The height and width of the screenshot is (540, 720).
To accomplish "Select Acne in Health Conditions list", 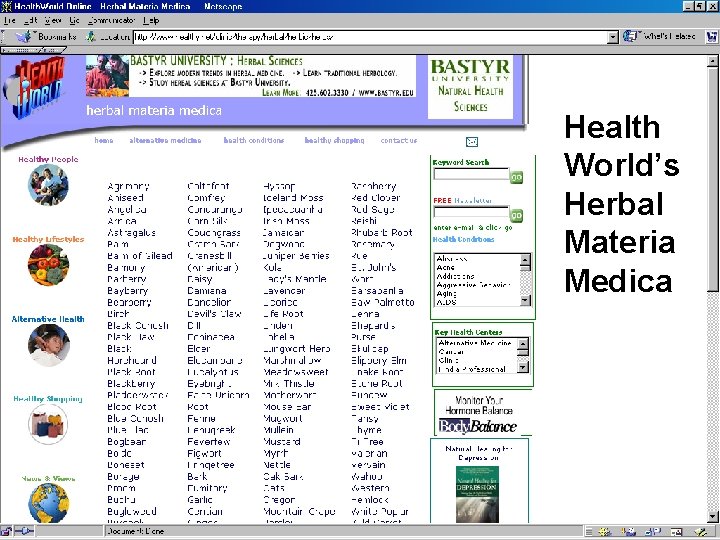I will [446, 267].
